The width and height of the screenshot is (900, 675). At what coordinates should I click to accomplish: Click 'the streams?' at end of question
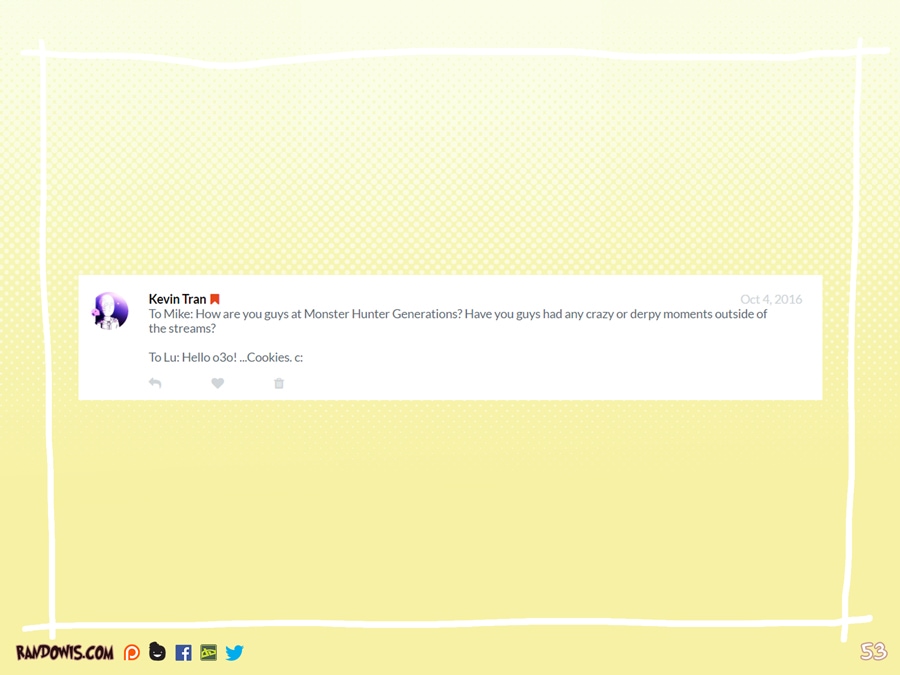pyautogui.click(x=182, y=328)
